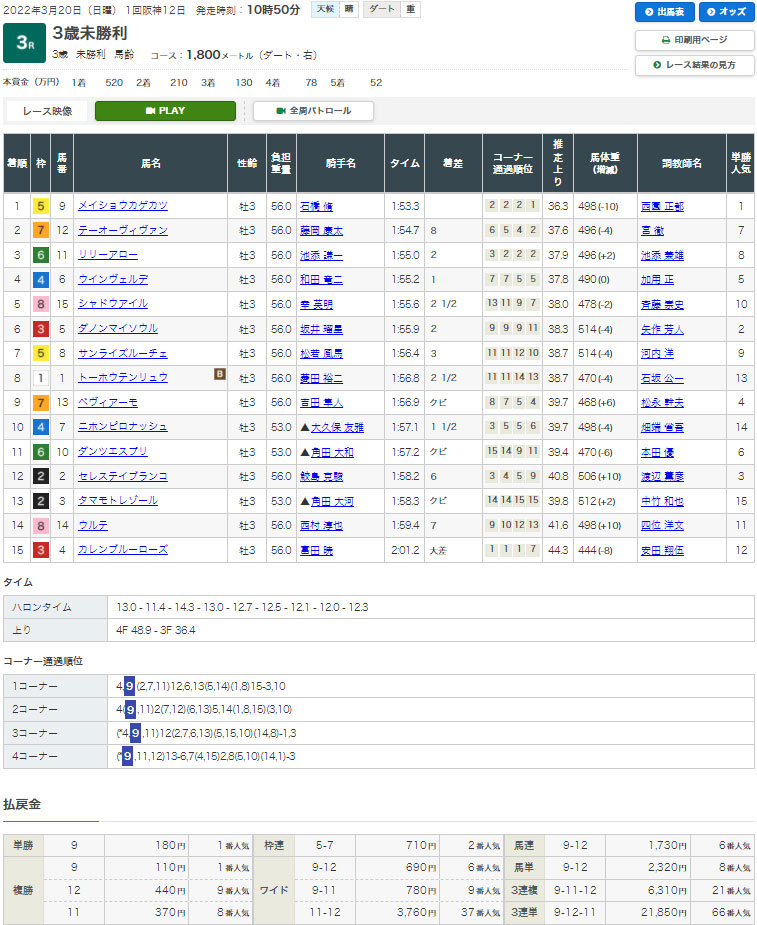Open horse カレンブルーローズ page
This screenshot has height=925, width=757.
[122, 550]
